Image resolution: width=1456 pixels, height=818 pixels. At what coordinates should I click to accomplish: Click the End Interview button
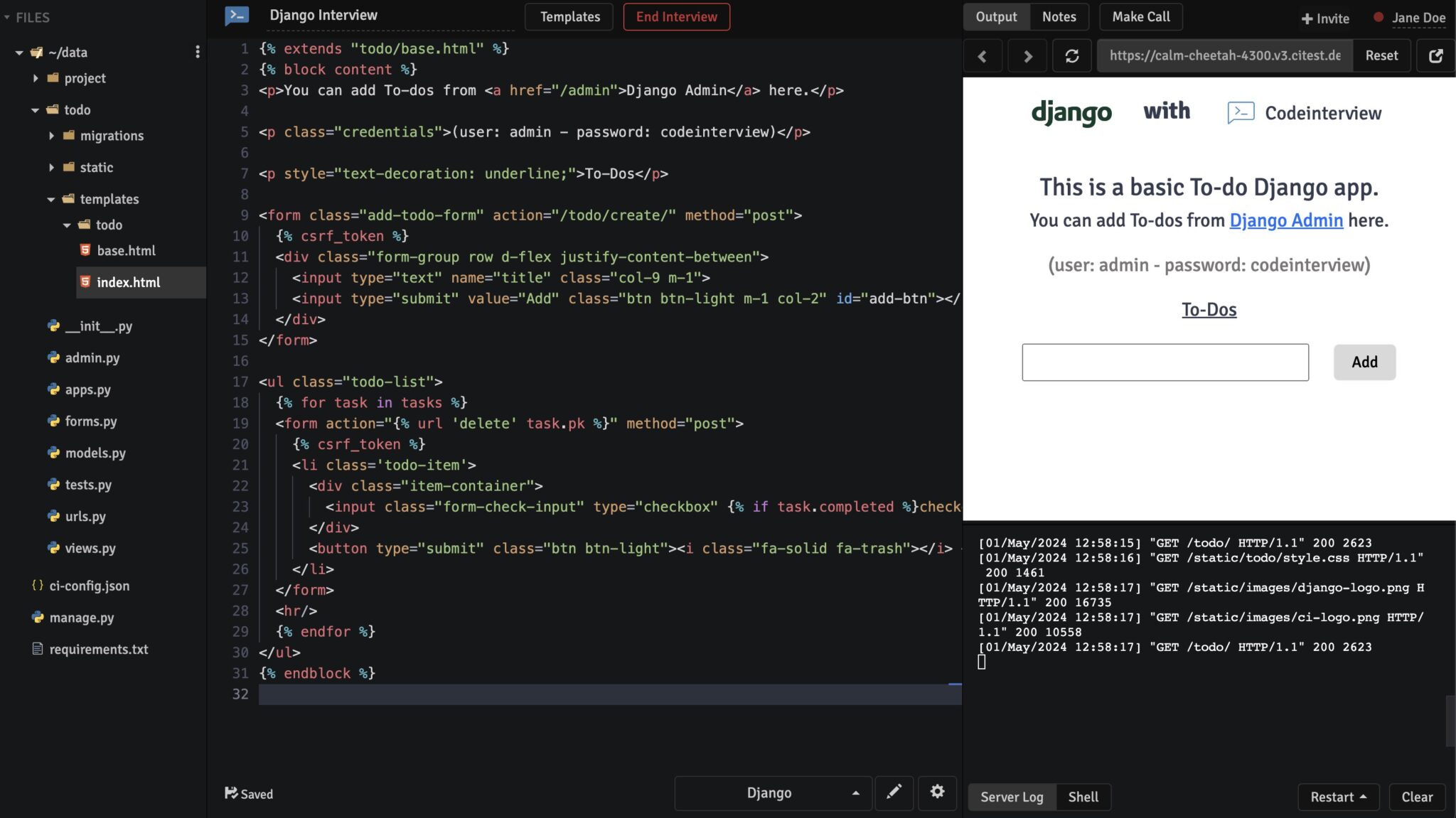coord(676,16)
